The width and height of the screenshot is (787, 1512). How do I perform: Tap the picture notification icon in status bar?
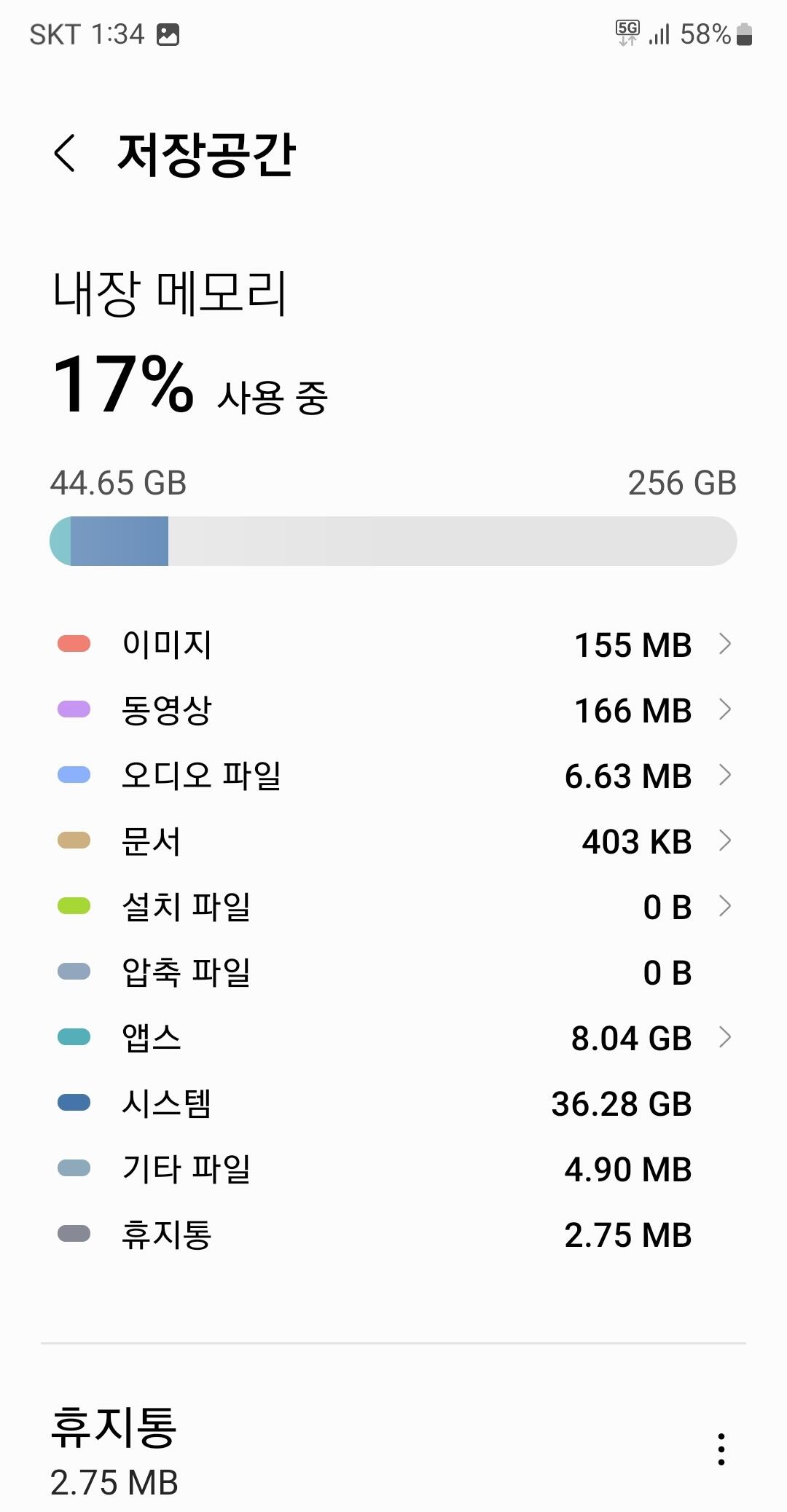[168, 34]
